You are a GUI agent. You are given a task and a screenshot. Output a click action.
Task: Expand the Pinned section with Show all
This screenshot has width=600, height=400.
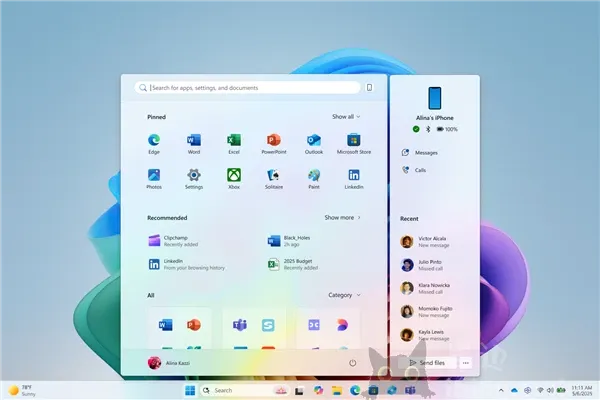pyautogui.click(x=346, y=116)
